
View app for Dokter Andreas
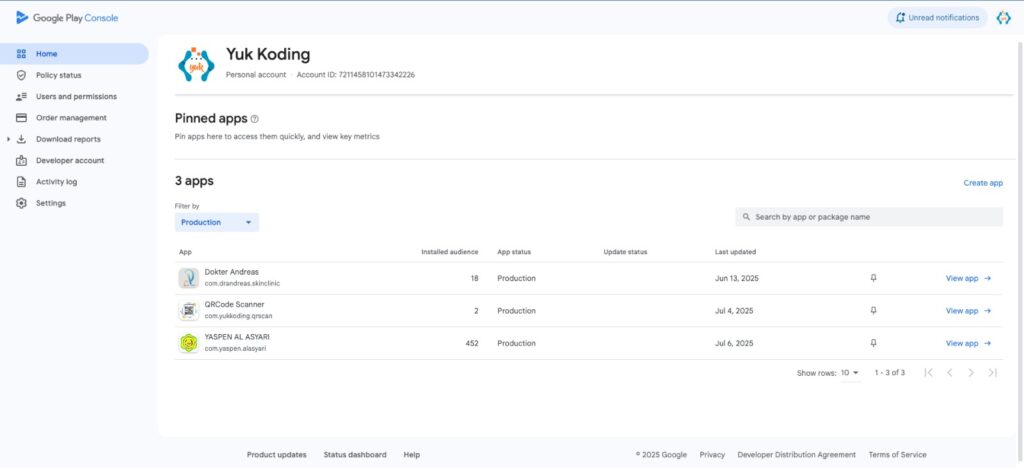point(968,278)
